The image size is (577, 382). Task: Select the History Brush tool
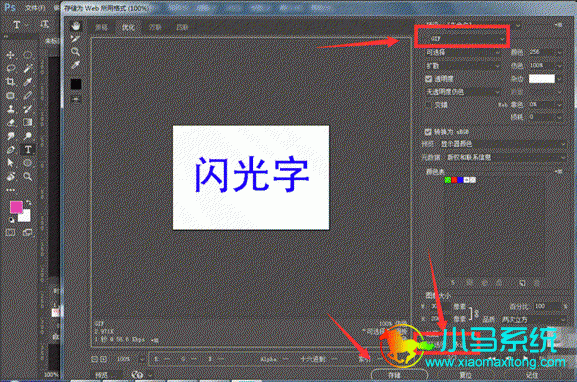[28, 109]
